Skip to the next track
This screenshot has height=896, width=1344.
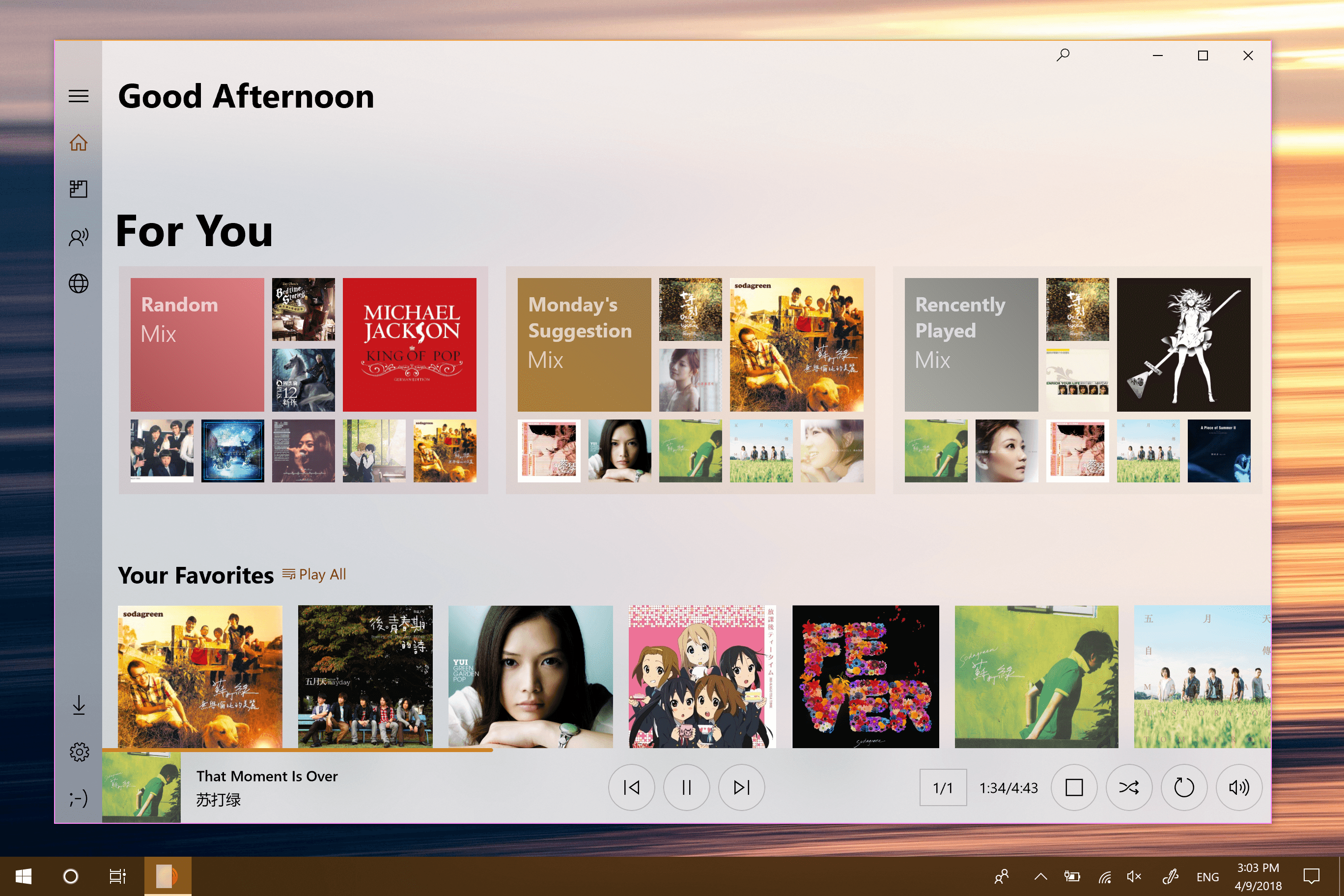(x=741, y=787)
